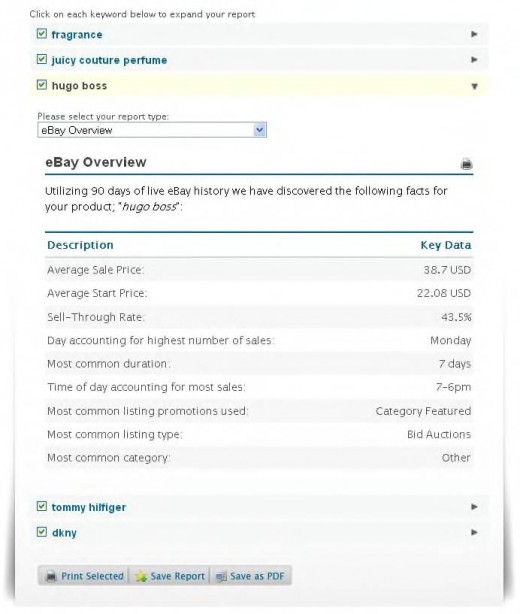This screenshot has width=520, height=614.
Task: Expand the juicy couture perfume arrow
Action: [474, 60]
